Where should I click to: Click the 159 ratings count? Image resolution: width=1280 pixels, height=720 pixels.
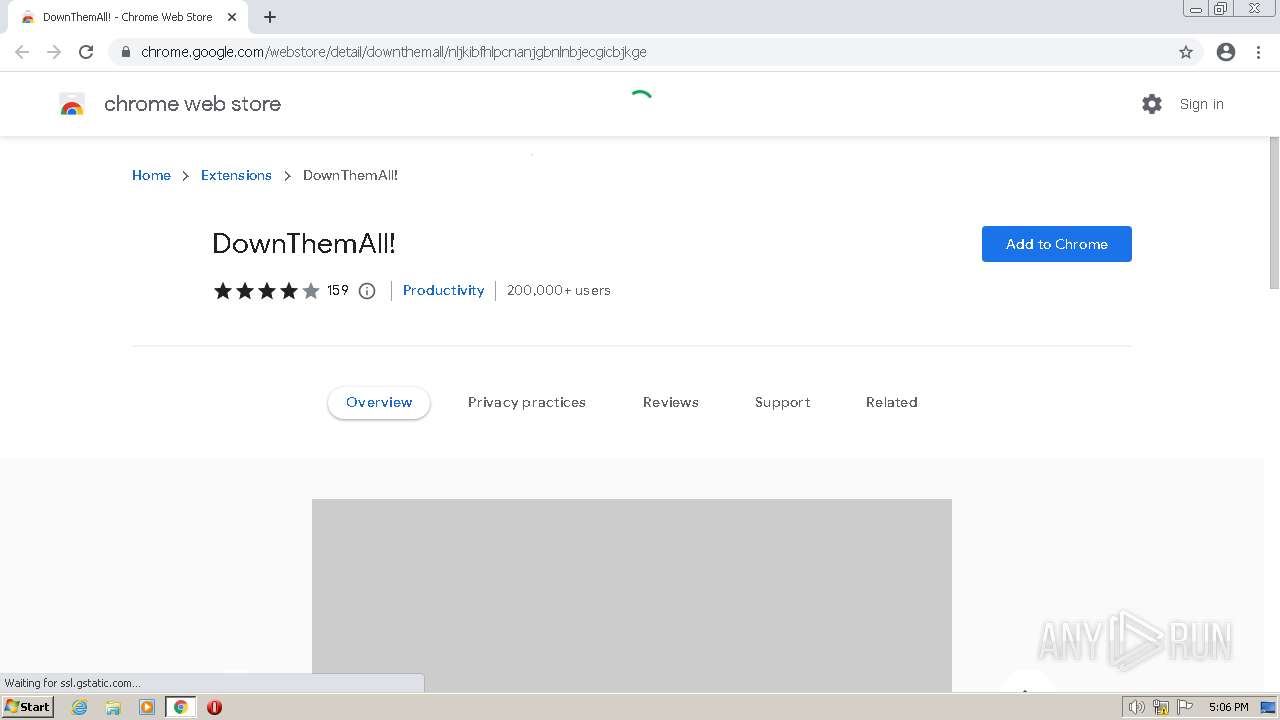[338, 290]
